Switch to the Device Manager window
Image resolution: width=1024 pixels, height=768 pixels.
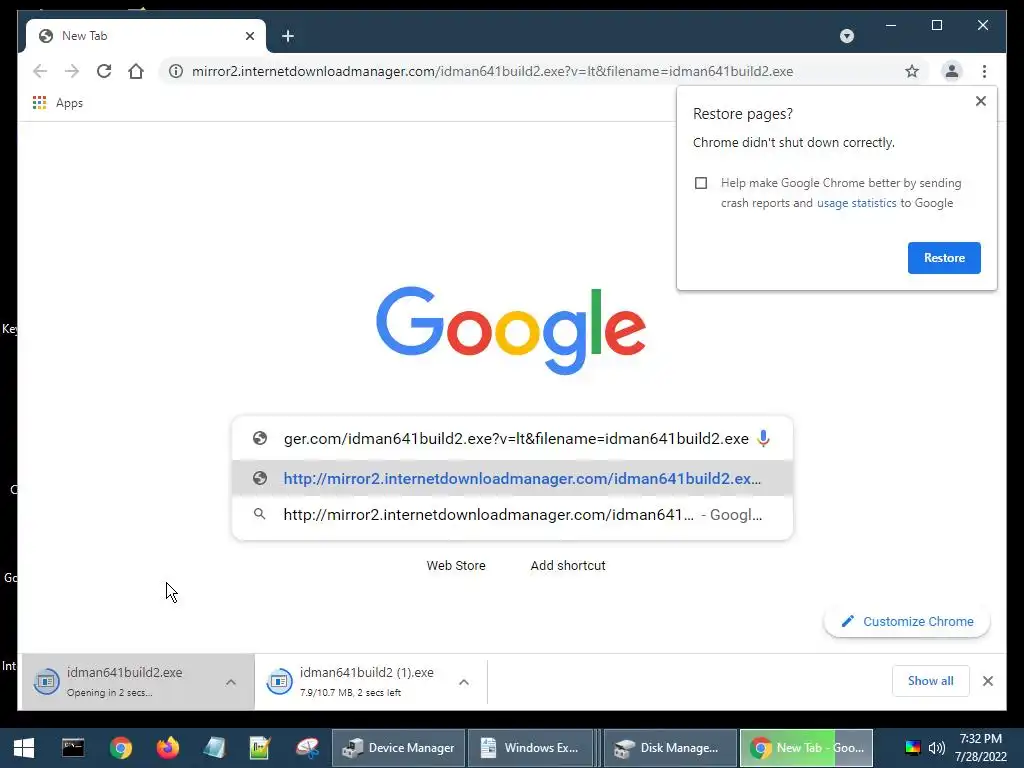click(398, 748)
